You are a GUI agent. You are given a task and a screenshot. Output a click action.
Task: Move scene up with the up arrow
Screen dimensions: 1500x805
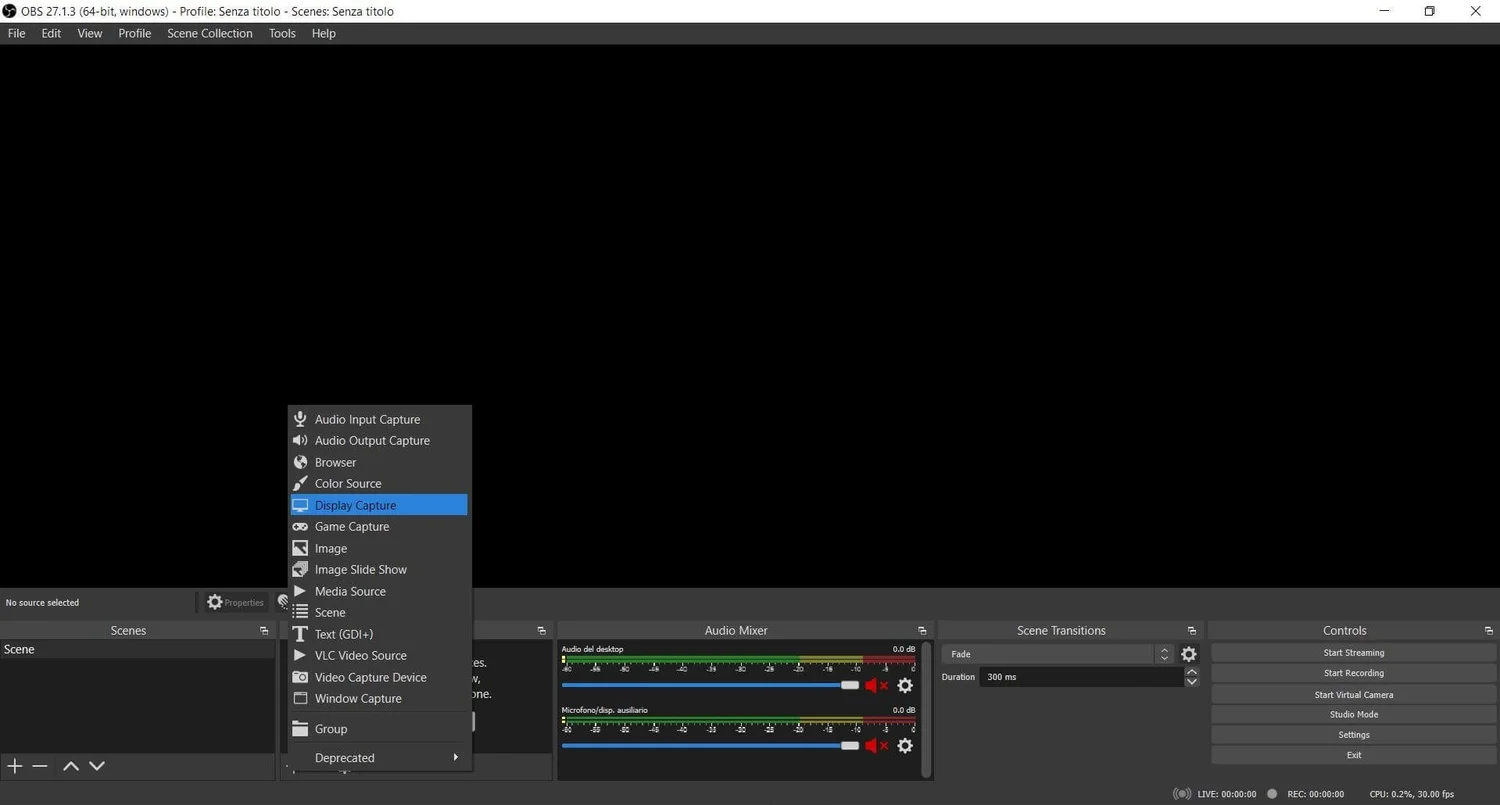[70, 765]
